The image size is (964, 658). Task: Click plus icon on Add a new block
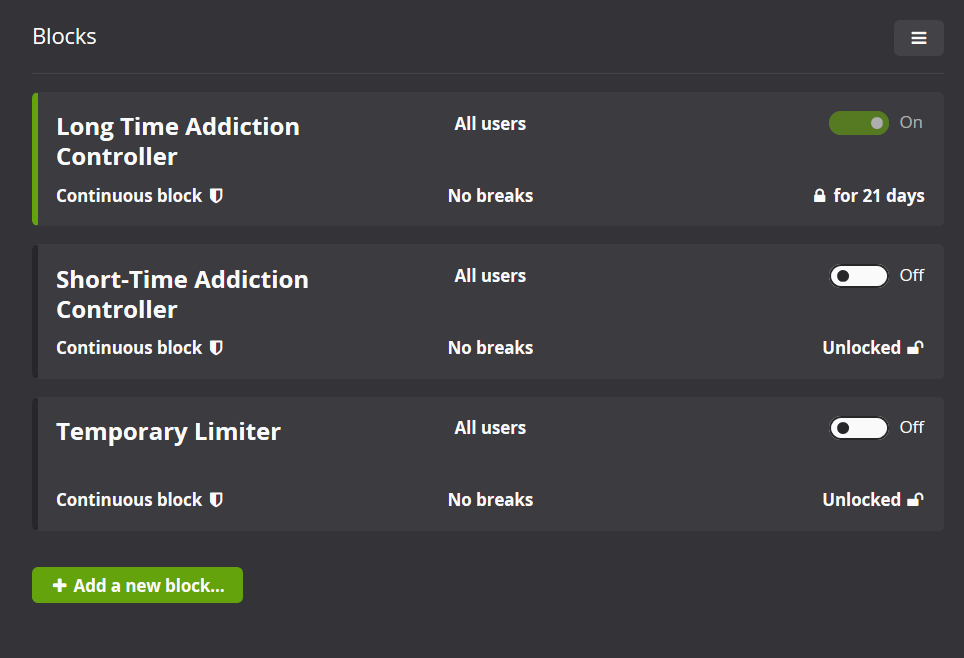click(60, 585)
